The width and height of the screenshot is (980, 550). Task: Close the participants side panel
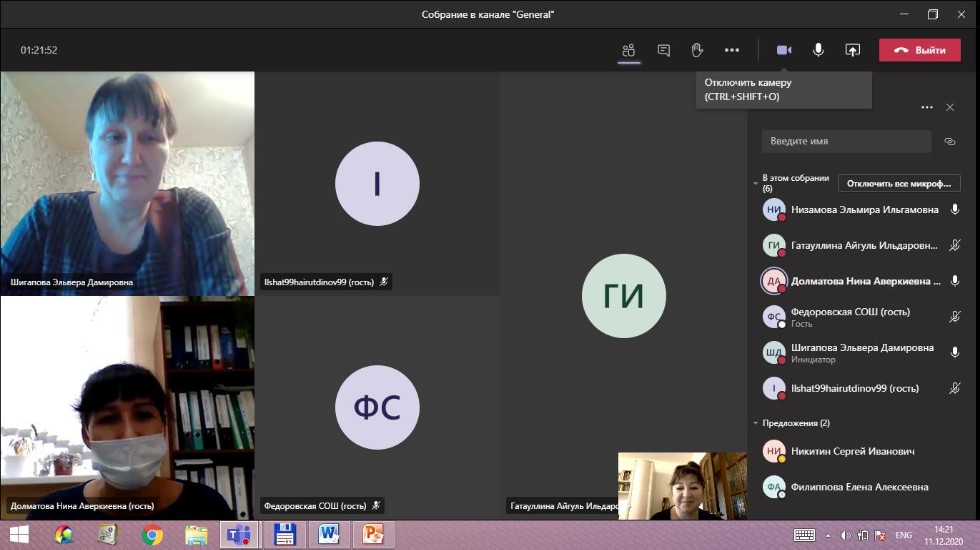[951, 107]
